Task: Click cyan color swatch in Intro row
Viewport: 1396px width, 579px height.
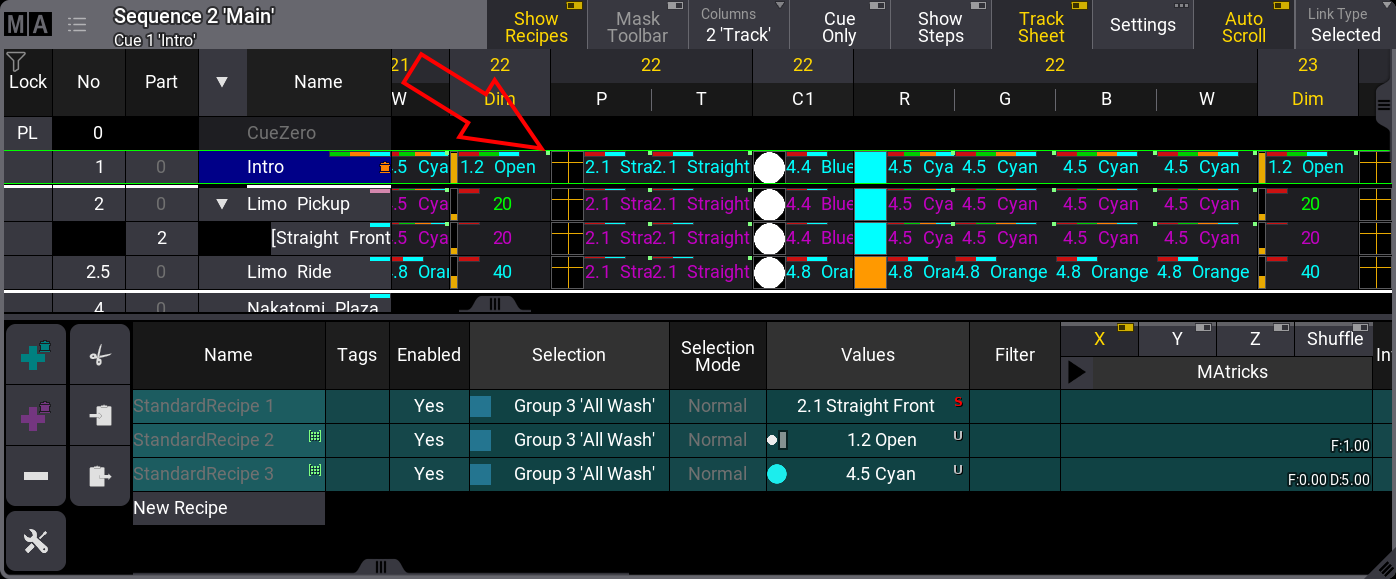Action: click(870, 168)
